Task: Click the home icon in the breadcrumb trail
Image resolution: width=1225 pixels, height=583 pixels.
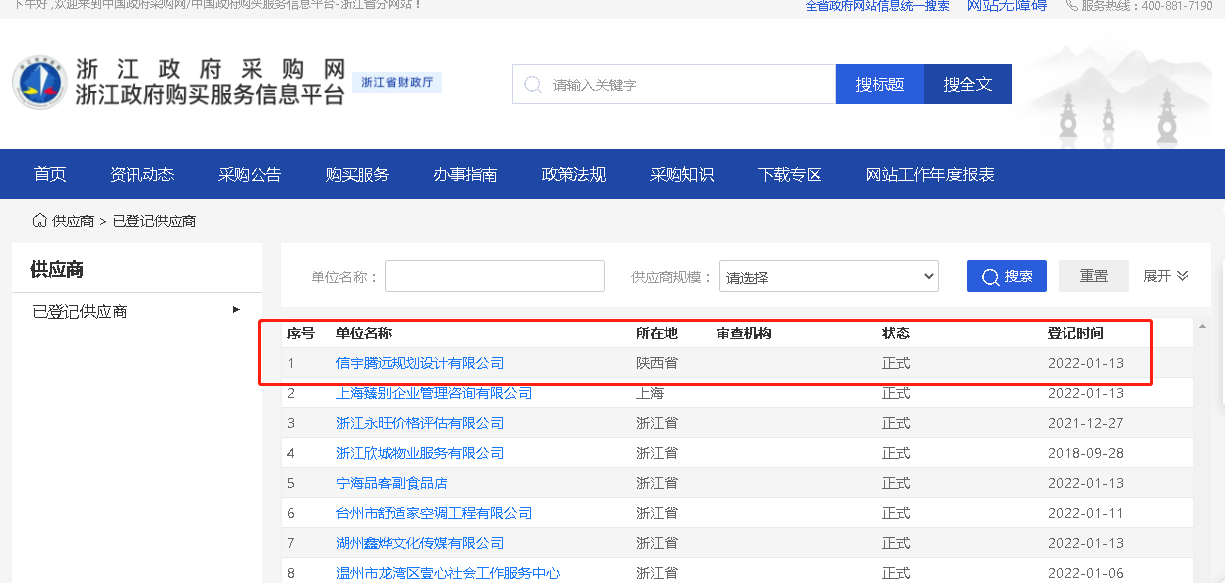Action: tap(37, 220)
